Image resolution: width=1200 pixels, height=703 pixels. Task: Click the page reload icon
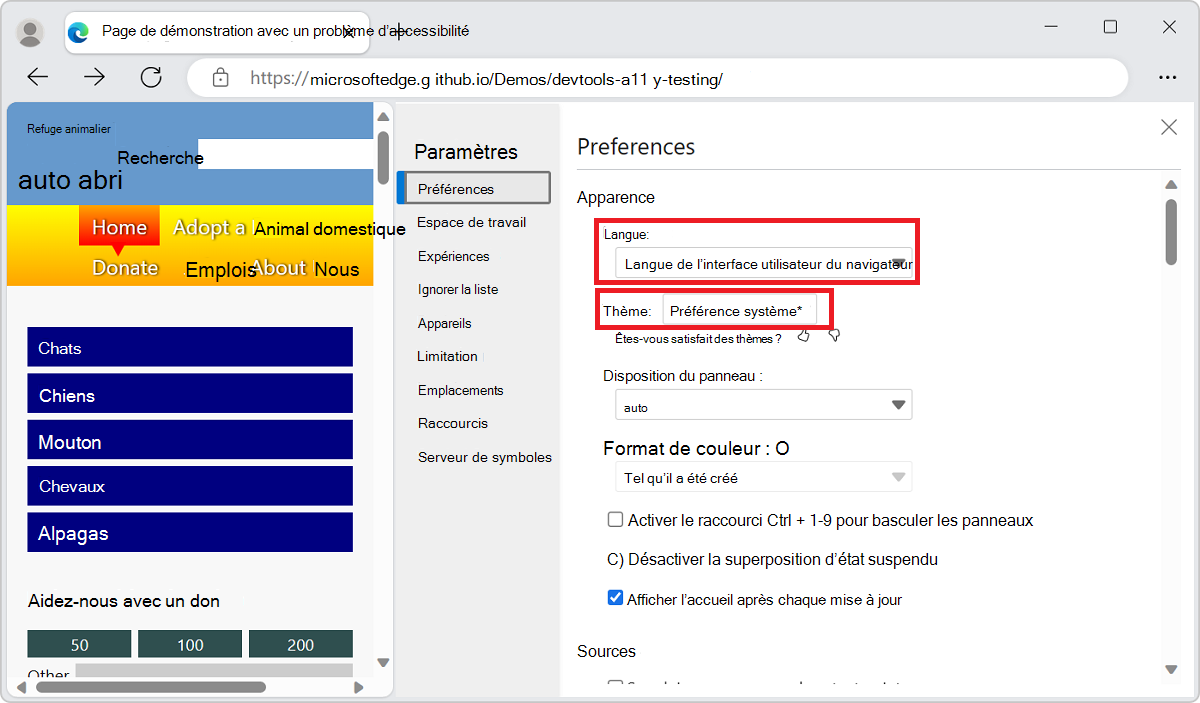coord(151,77)
